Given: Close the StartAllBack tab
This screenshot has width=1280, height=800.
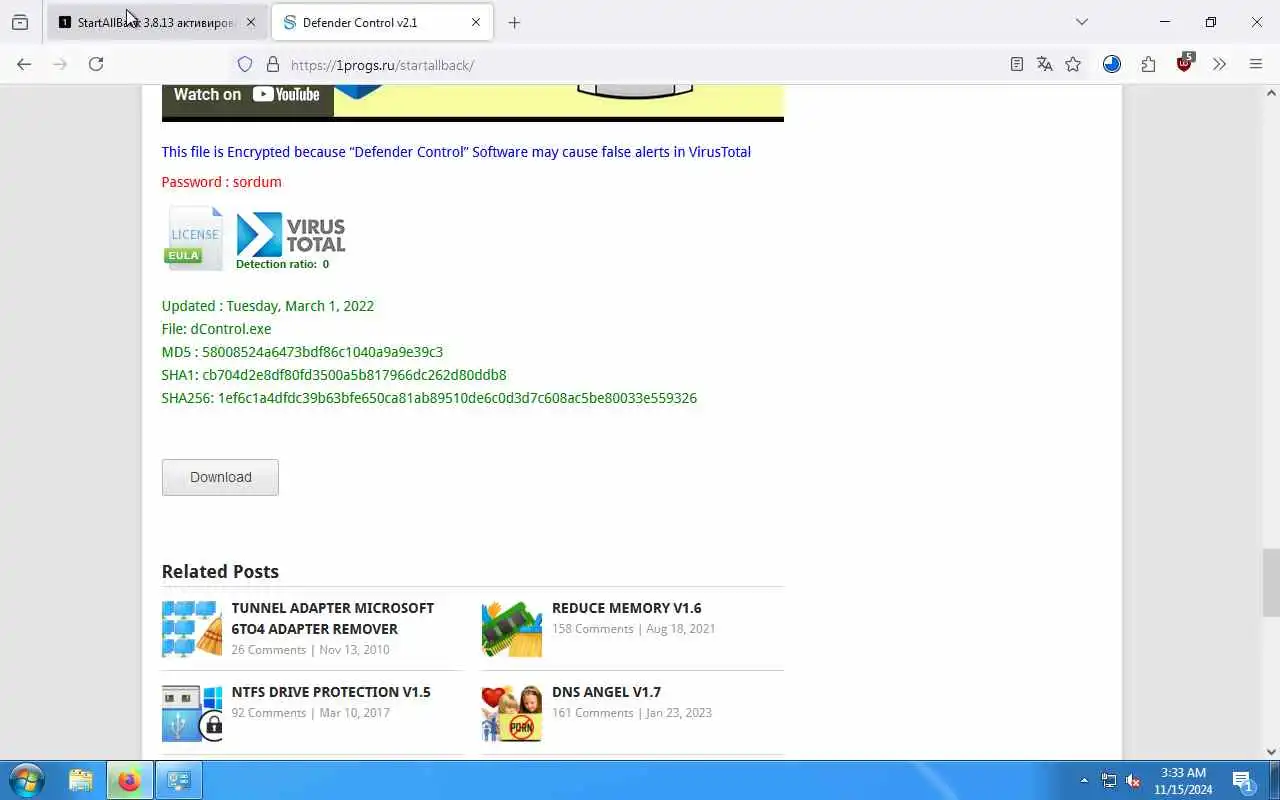Looking at the screenshot, I should (x=251, y=22).
